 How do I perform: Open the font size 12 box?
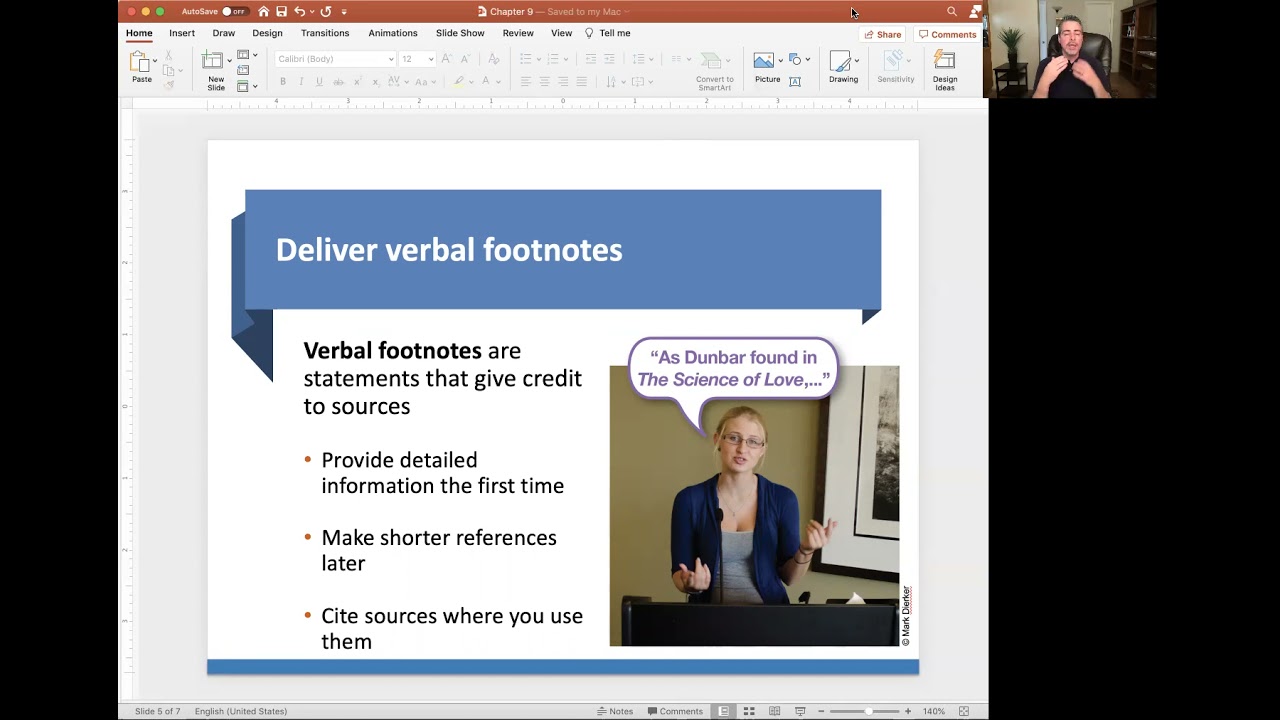pyautogui.click(x=417, y=59)
